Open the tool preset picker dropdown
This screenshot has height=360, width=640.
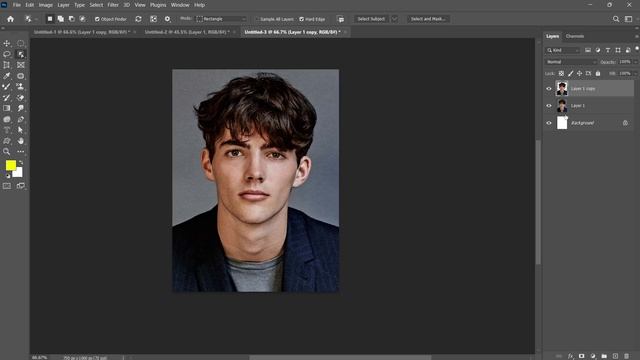31,19
